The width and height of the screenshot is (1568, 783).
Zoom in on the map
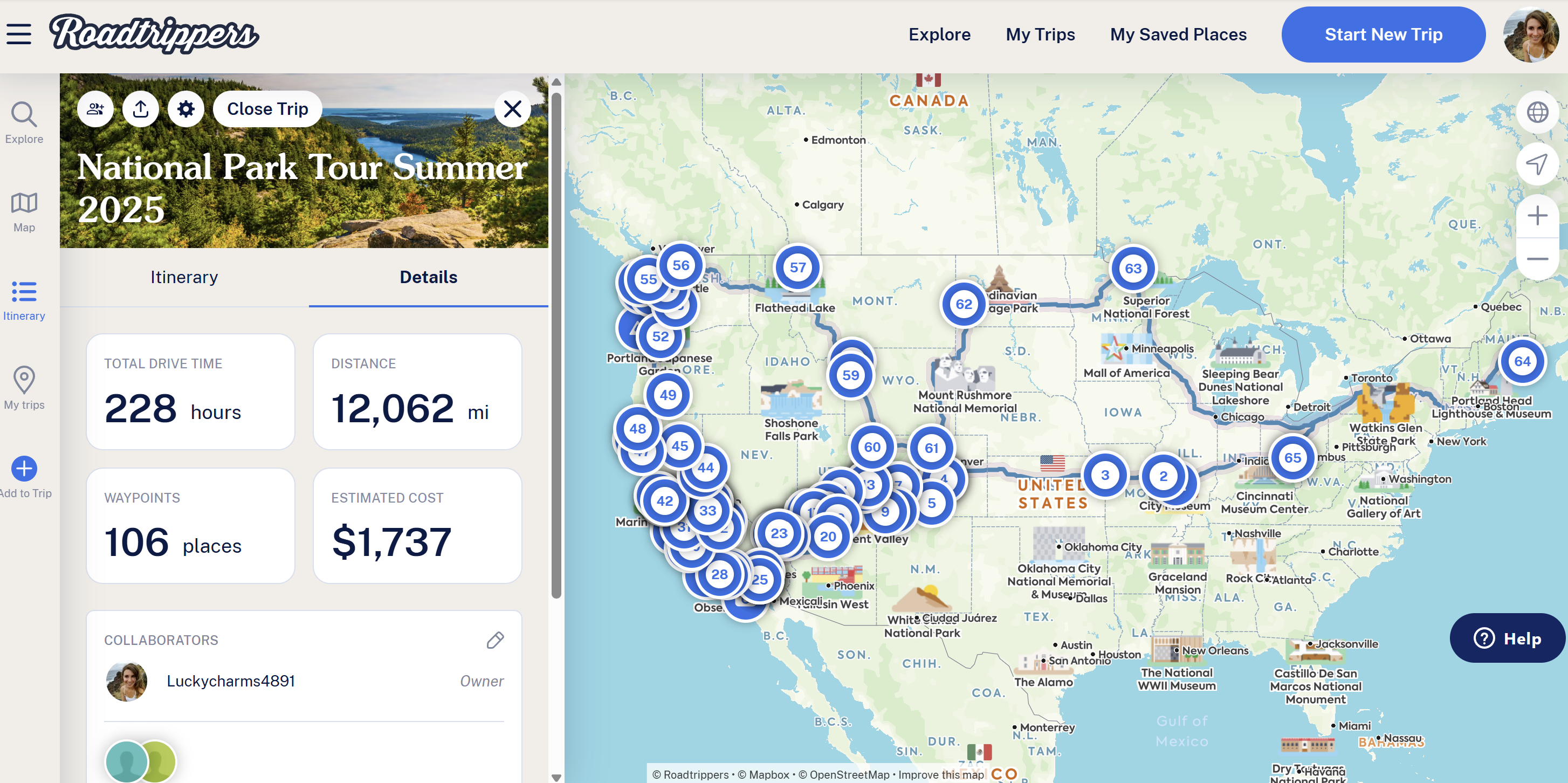coord(1538,216)
